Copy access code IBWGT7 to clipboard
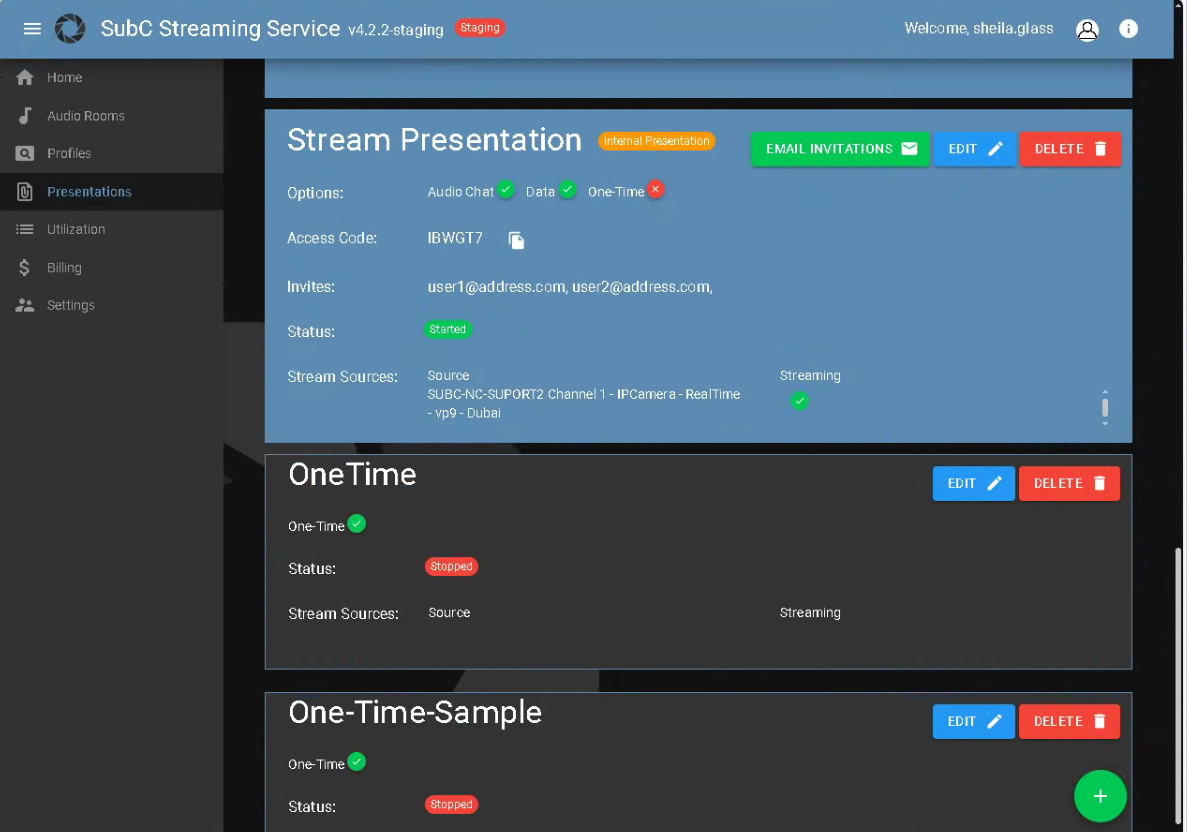Viewport: 1187px width, 832px height. 516,240
